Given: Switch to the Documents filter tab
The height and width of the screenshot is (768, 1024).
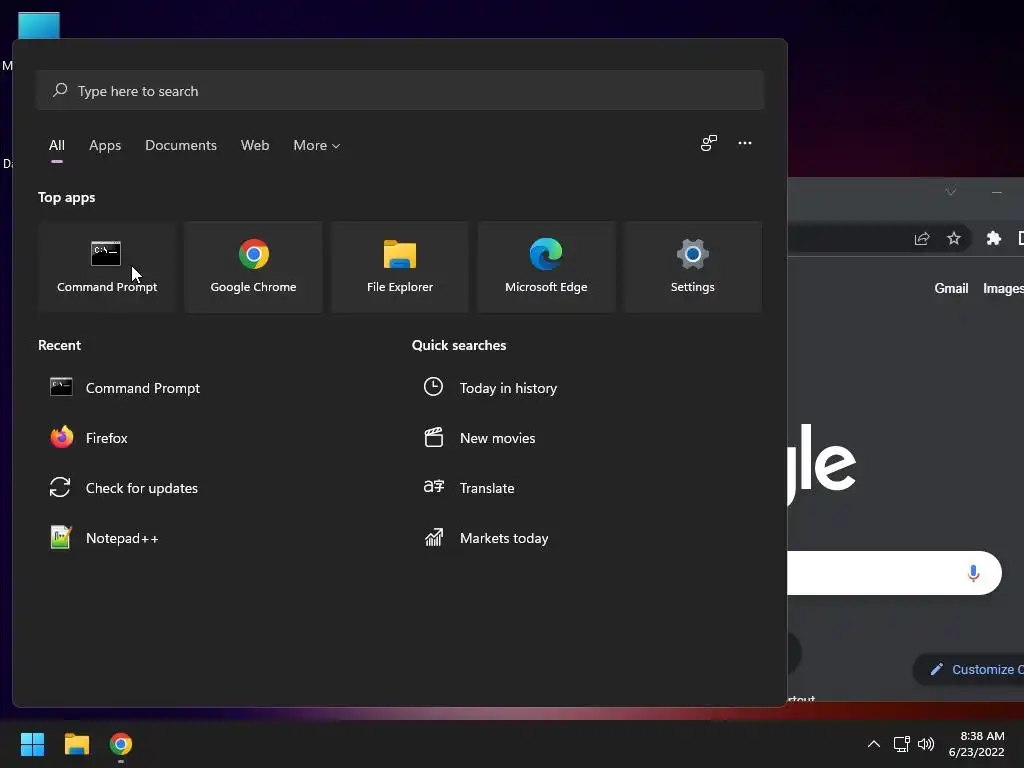Looking at the screenshot, I should 181,146.
